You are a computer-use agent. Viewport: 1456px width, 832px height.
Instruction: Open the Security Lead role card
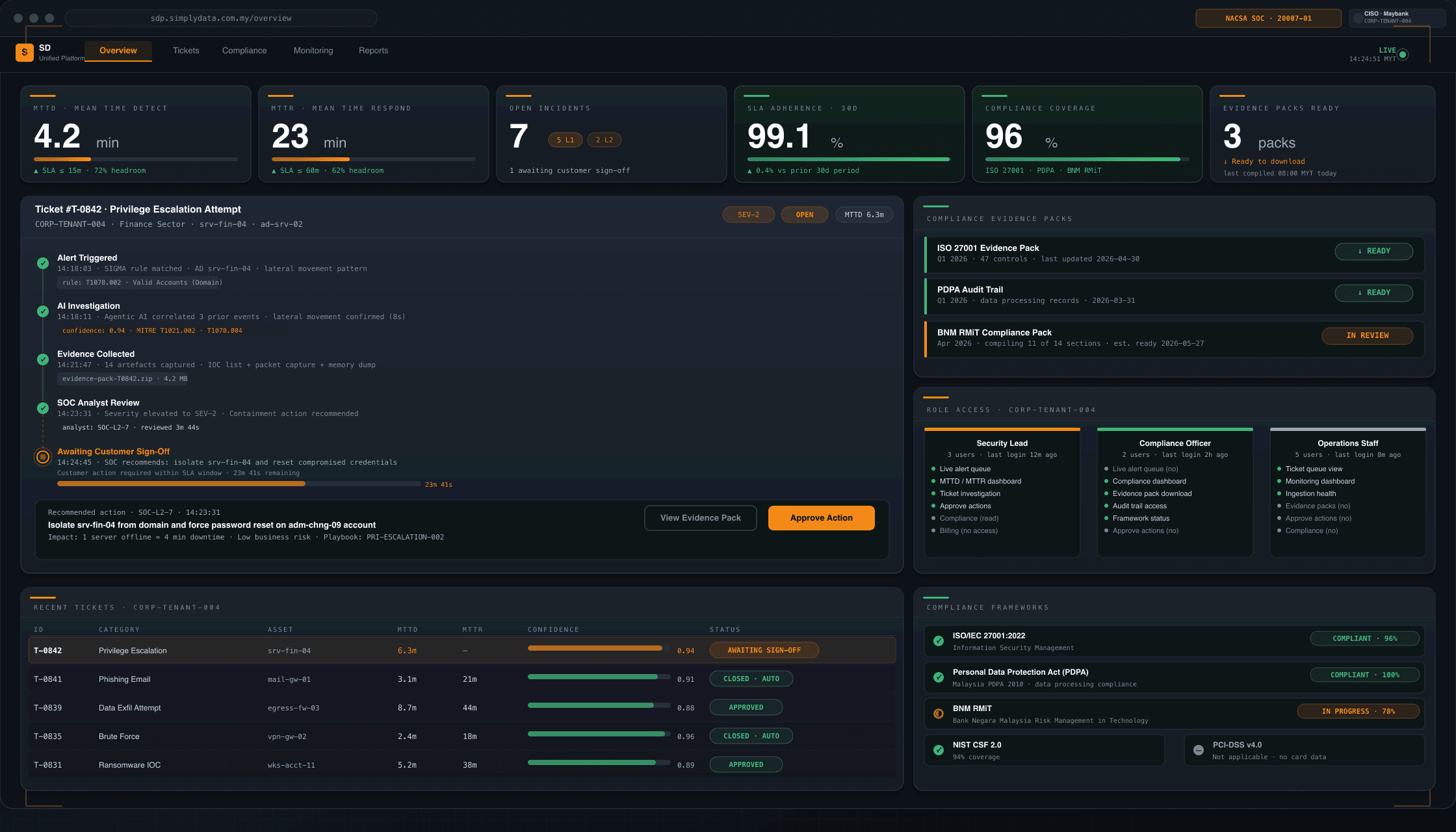point(1002,493)
